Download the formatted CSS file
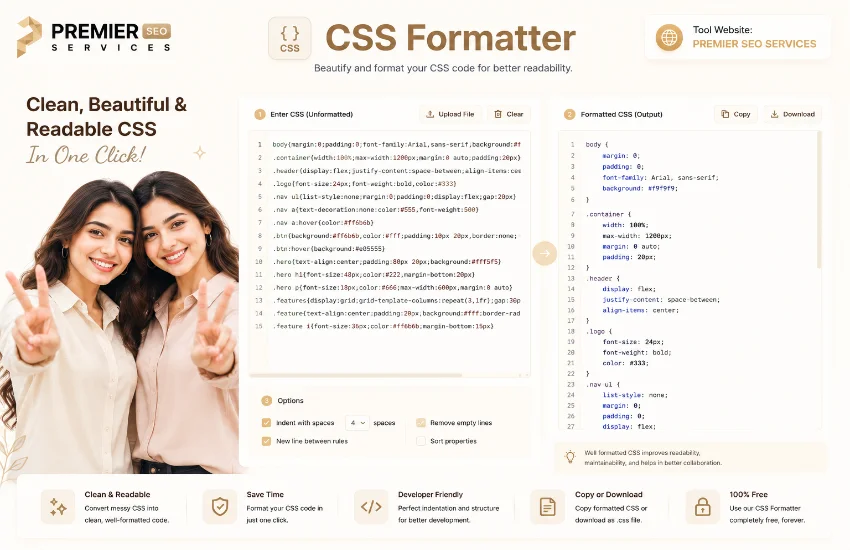Screen dimensions: 850x550 [x=793, y=114]
